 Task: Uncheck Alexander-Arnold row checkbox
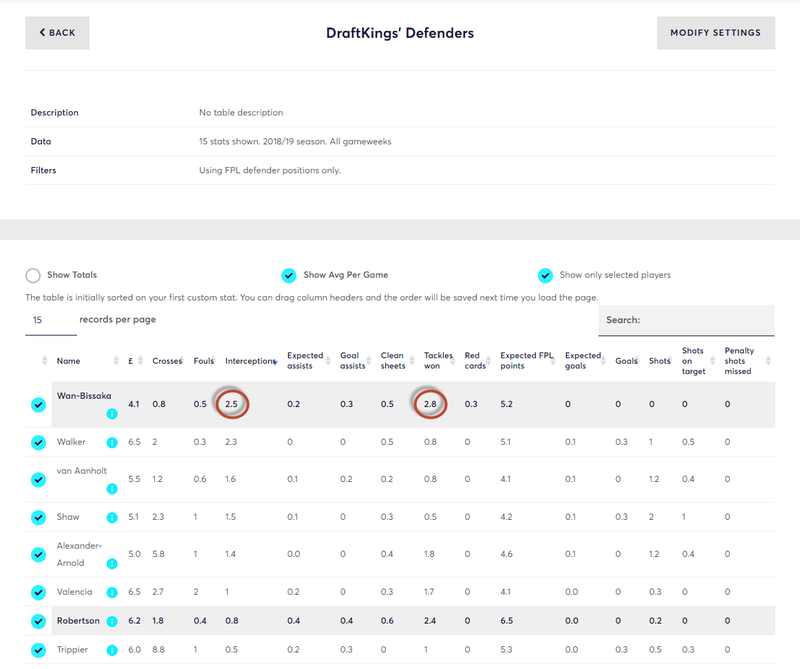pyautogui.click(x=38, y=555)
